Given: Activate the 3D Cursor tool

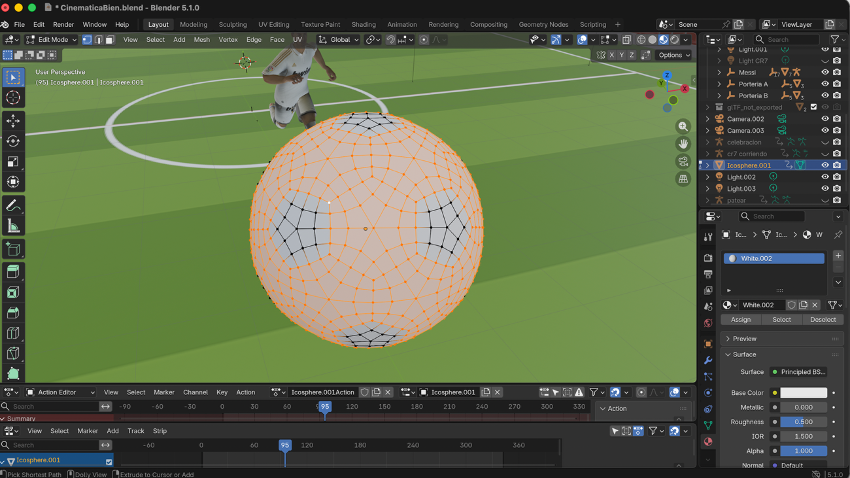Looking at the screenshot, I should tap(13, 97).
